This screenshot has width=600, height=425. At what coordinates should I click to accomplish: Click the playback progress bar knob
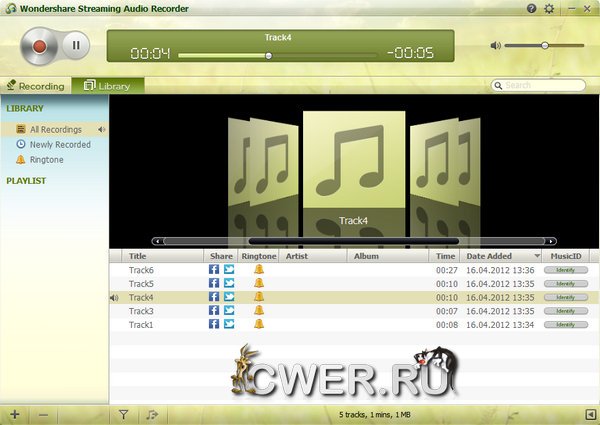tap(269, 56)
